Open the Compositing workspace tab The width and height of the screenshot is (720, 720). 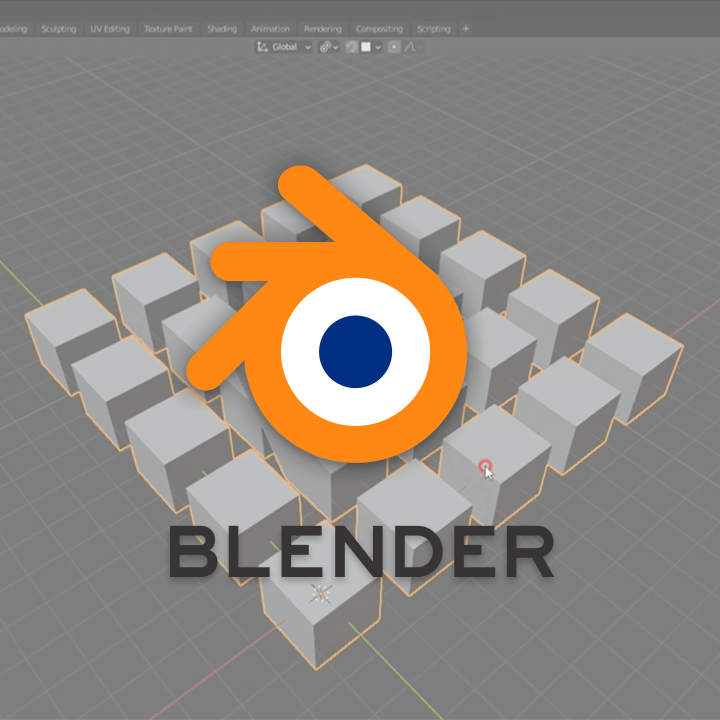[379, 29]
